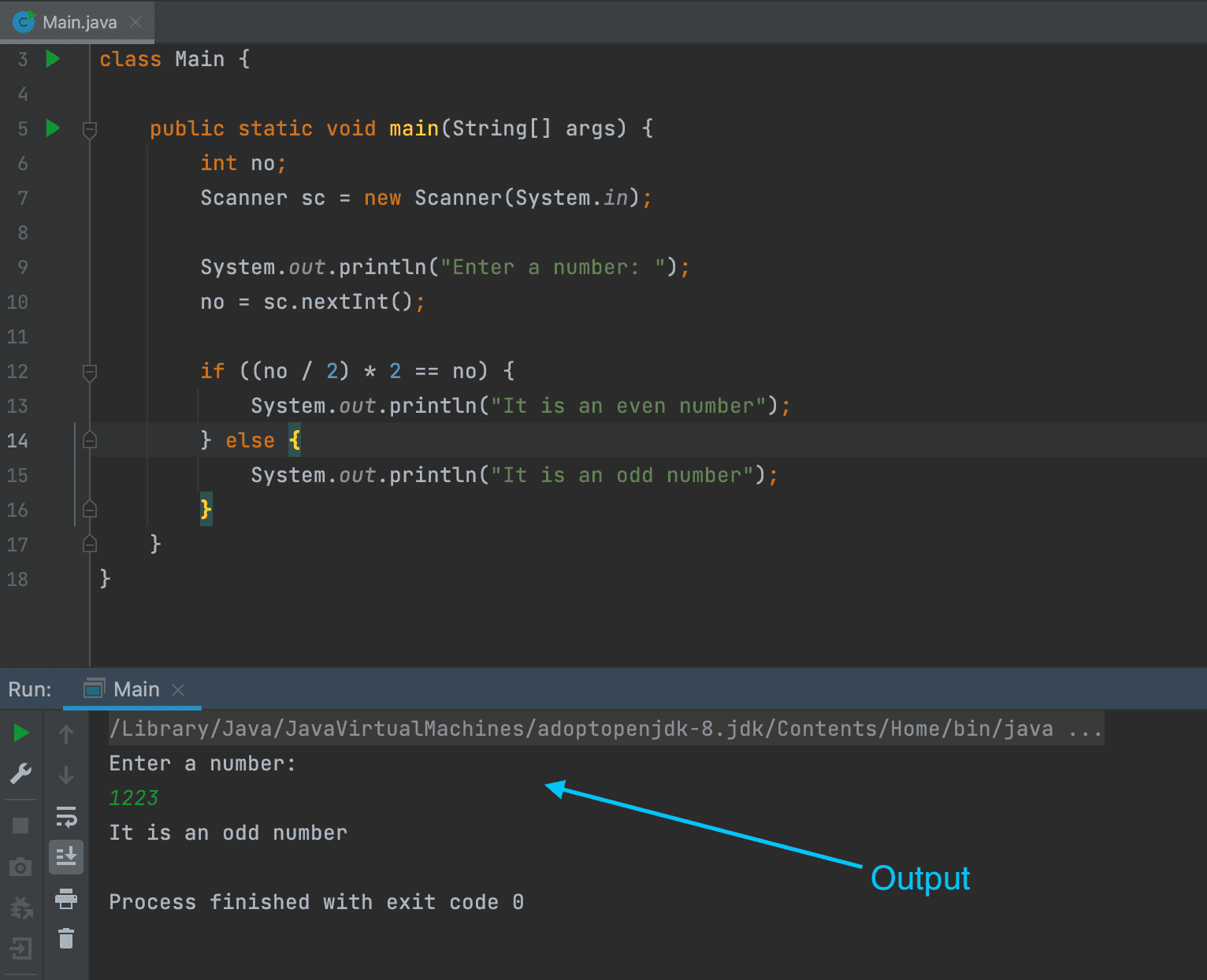
Task: Run Main class from line 3 gutter icon
Action: point(51,58)
